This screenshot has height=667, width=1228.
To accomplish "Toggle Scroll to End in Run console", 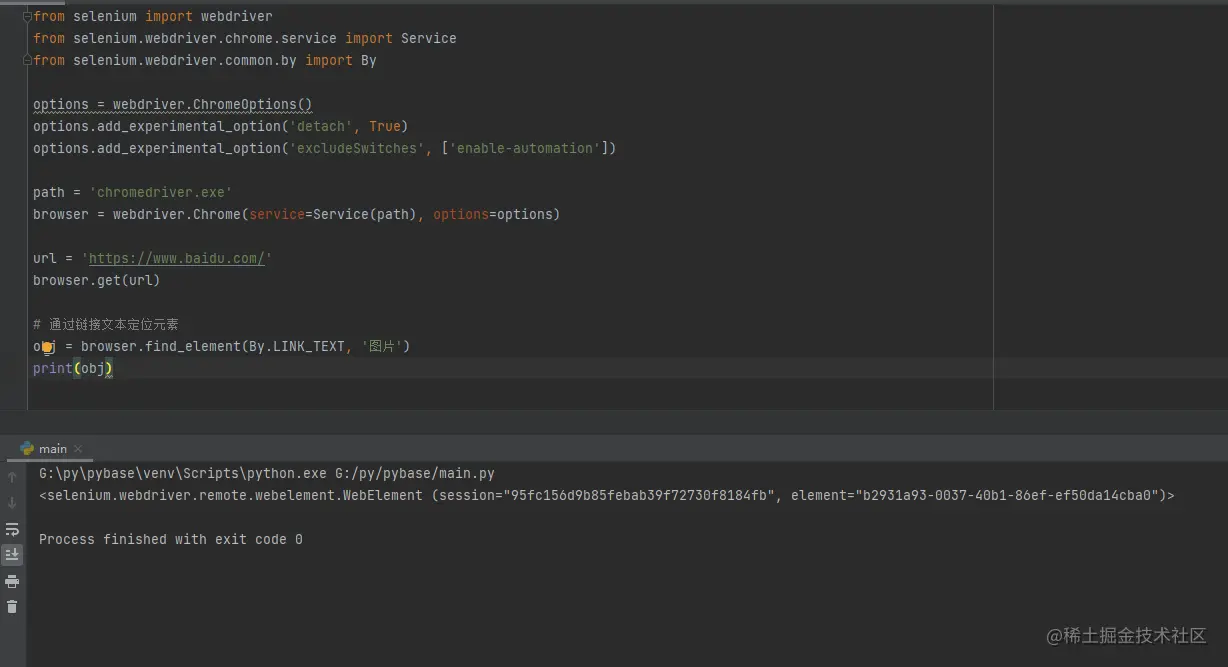I will pyautogui.click(x=12, y=554).
